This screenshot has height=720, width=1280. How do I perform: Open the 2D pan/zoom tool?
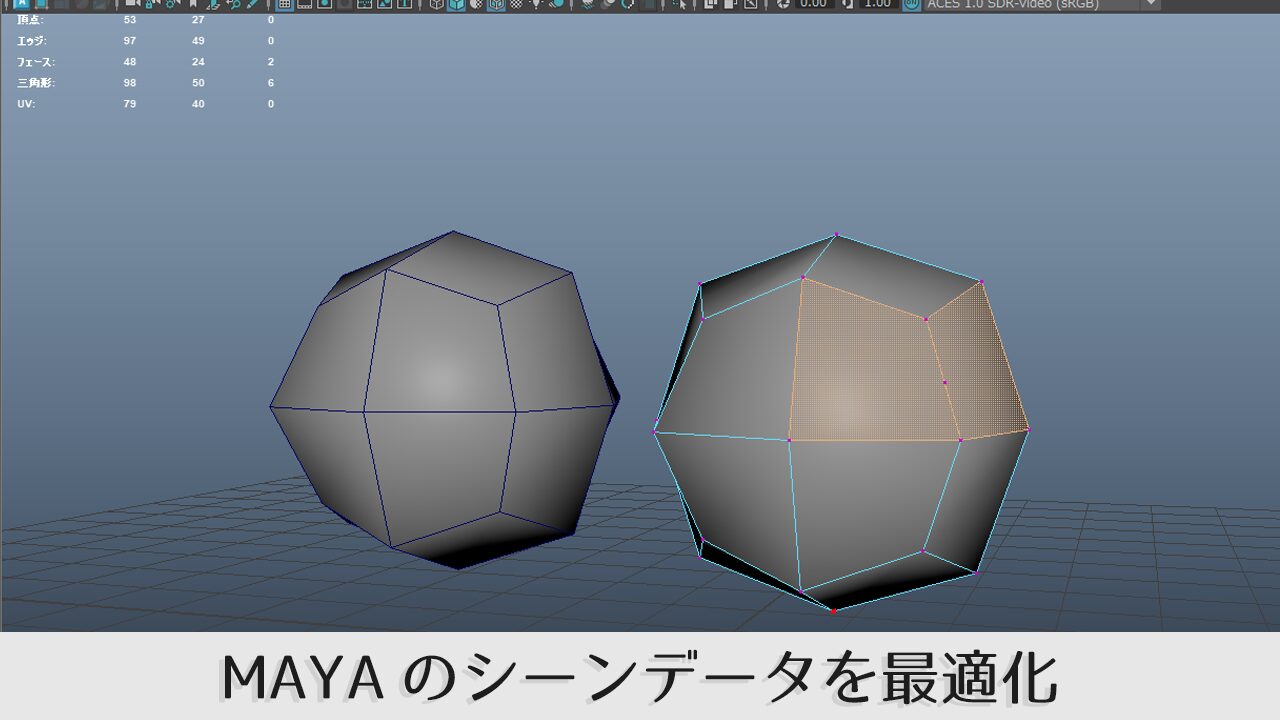(x=236, y=7)
